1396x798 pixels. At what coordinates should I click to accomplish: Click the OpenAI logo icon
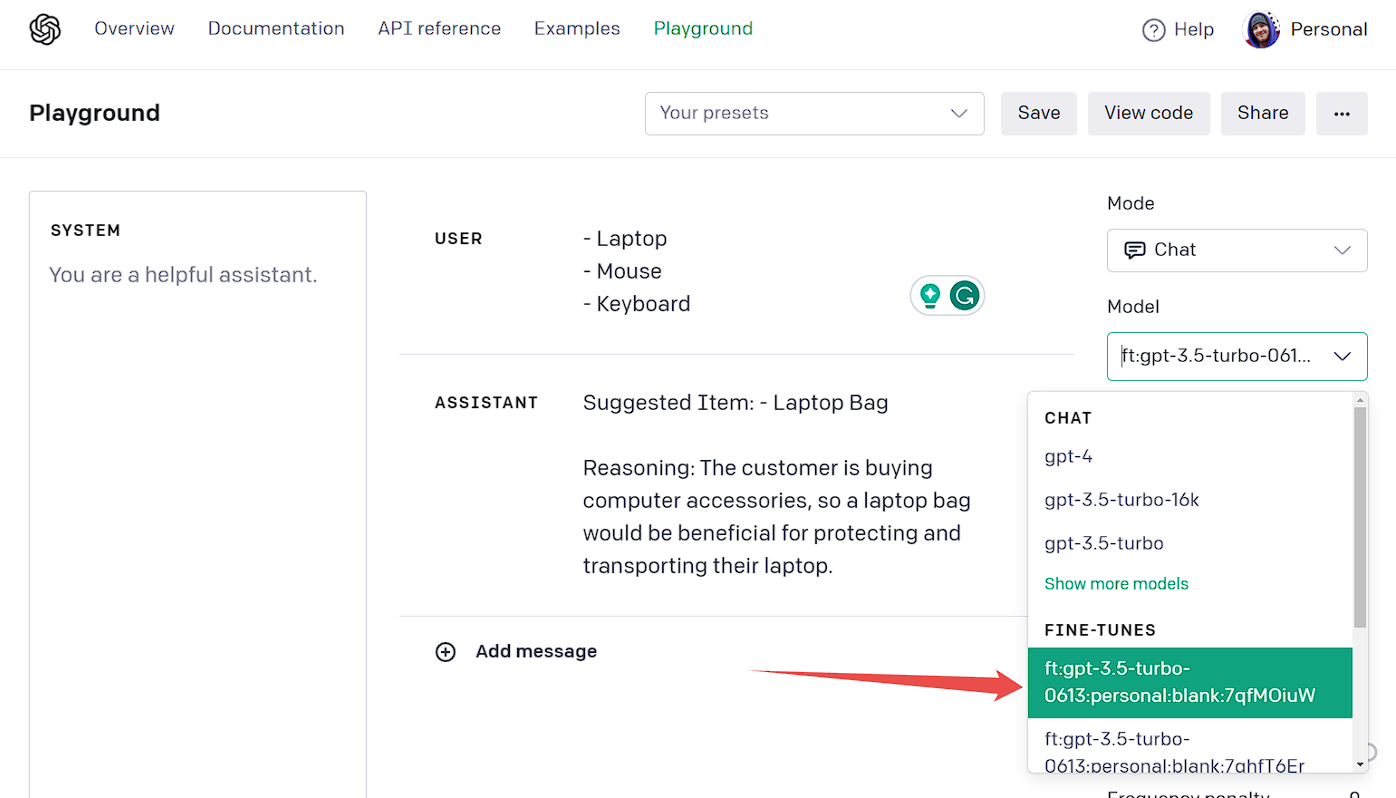coord(45,29)
